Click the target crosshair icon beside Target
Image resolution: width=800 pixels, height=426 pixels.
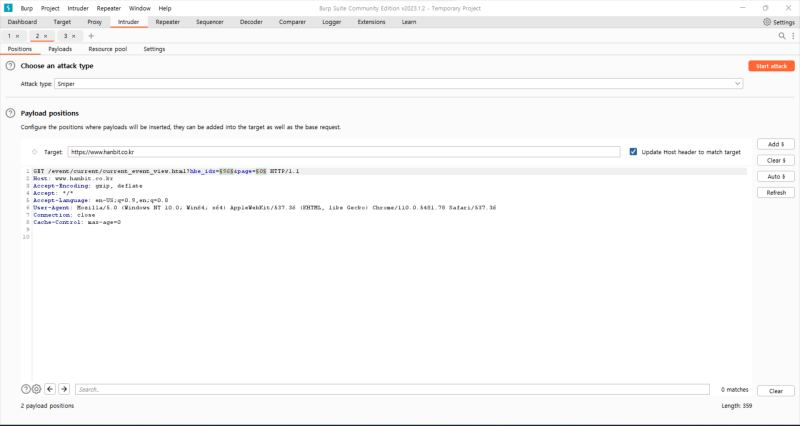pos(35,152)
